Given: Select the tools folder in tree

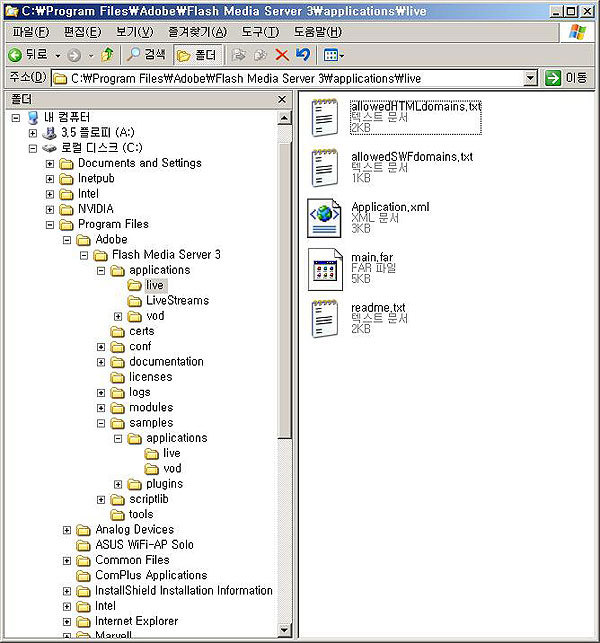Looking at the screenshot, I should click(132, 514).
